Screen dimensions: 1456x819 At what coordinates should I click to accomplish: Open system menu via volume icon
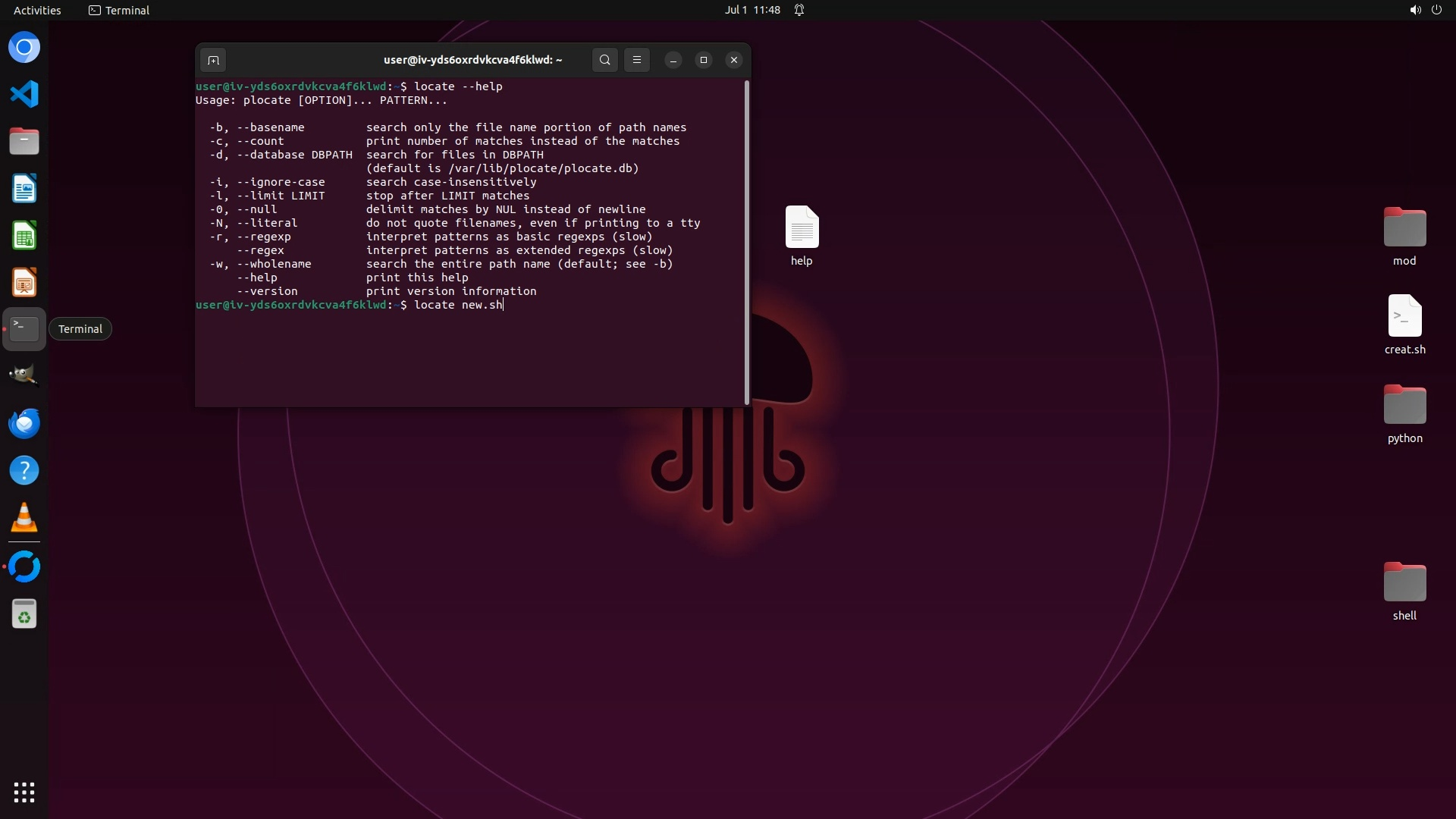tap(1414, 10)
